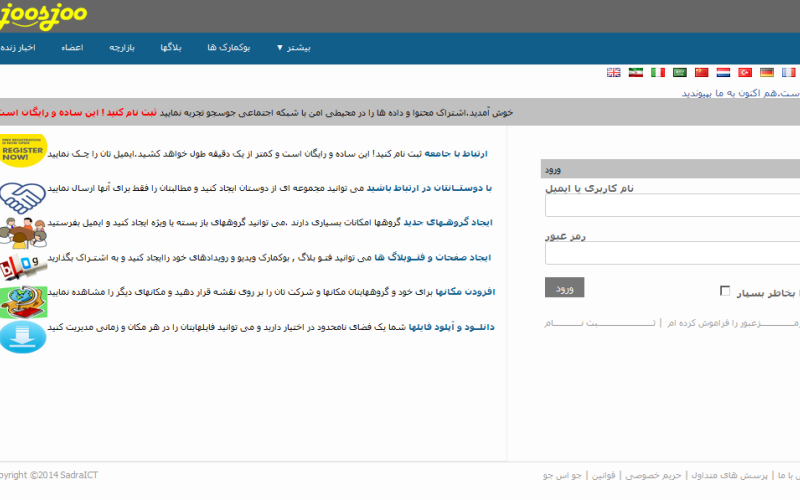Open the بلاگها menu item

click(x=171, y=47)
